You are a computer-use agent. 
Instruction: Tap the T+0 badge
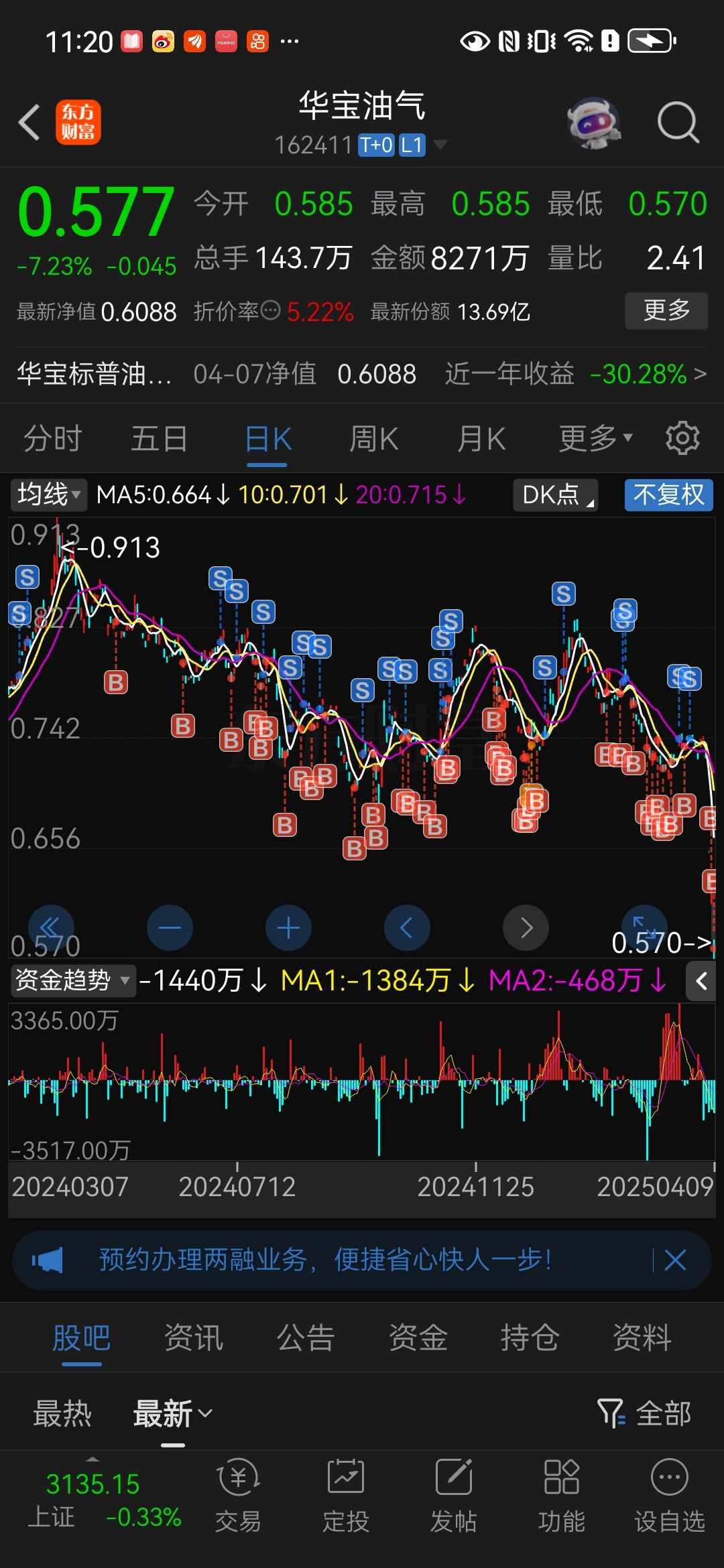[377, 145]
